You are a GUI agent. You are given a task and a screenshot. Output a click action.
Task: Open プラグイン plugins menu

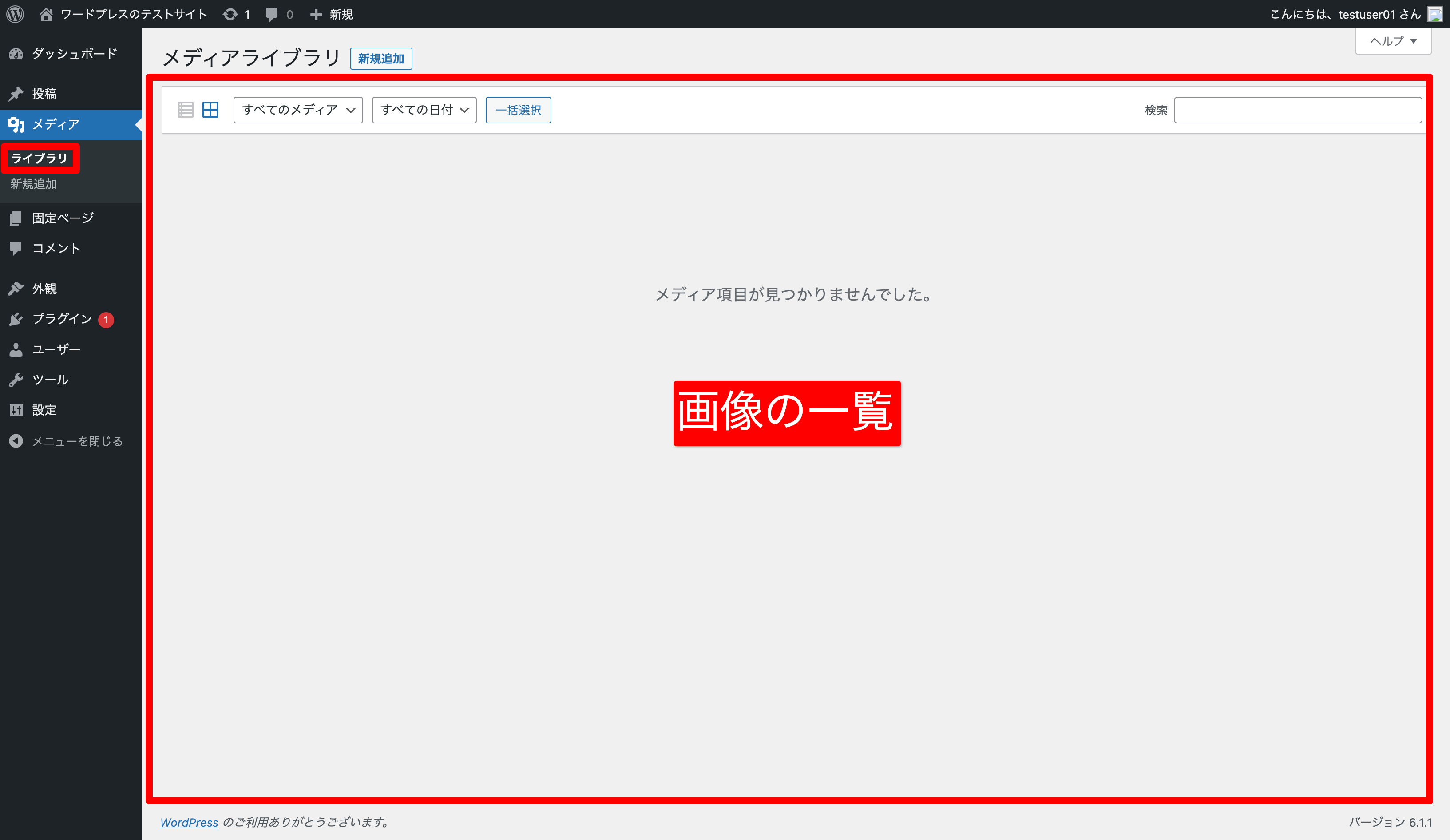(71, 319)
